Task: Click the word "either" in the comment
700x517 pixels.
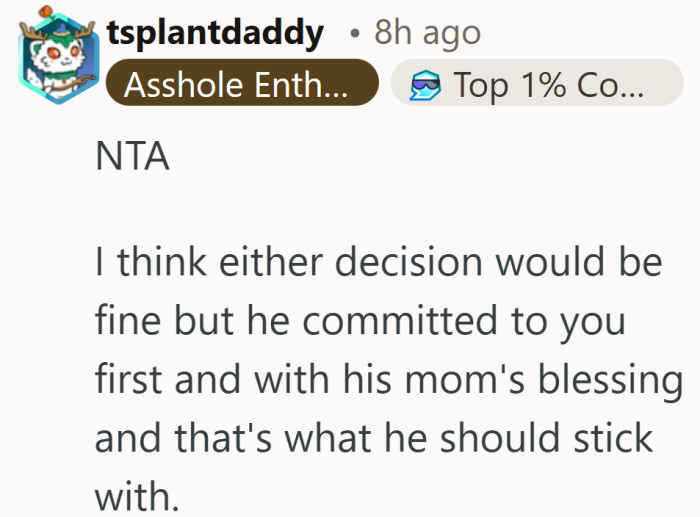Action: (277, 265)
